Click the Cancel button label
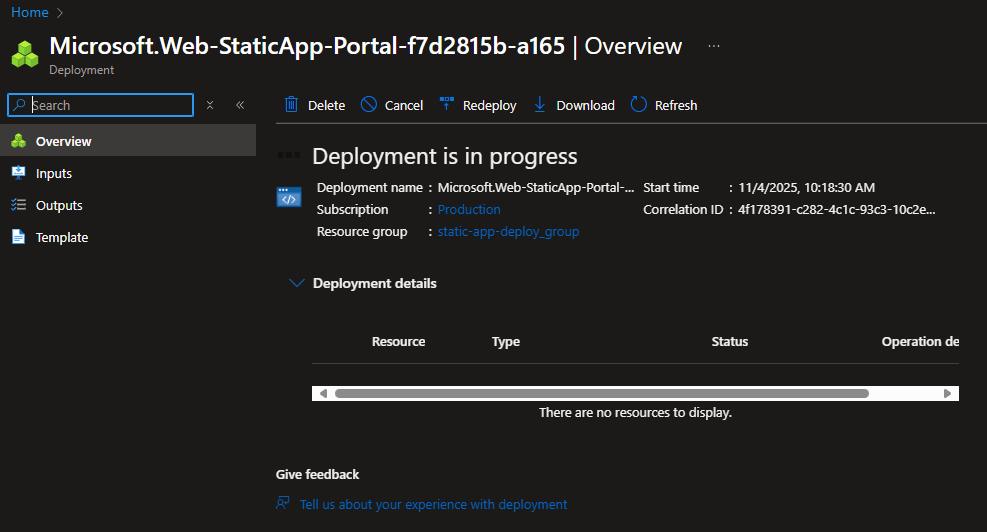This screenshot has width=987, height=532. [x=403, y=105]
